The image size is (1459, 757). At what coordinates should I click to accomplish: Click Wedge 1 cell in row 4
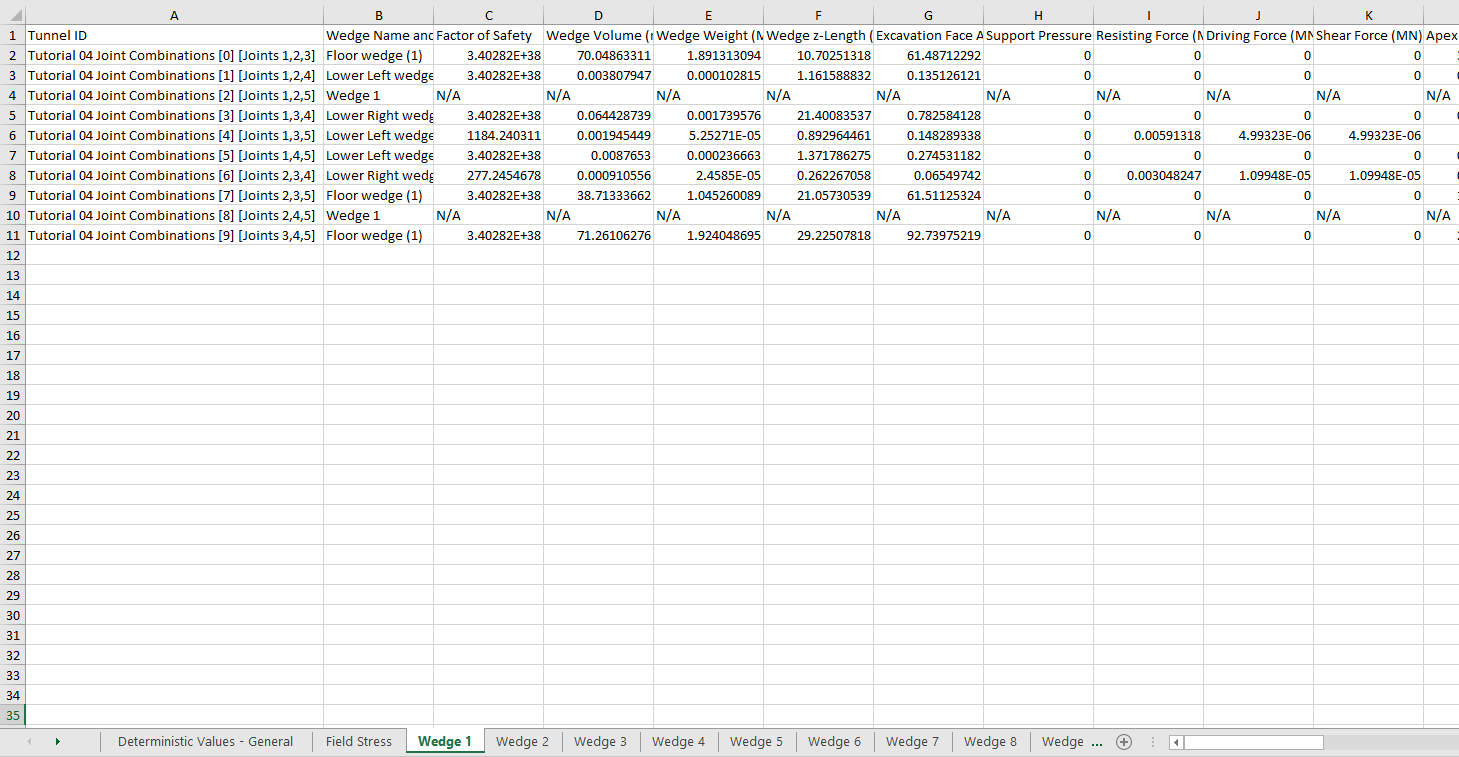[378, 95]
